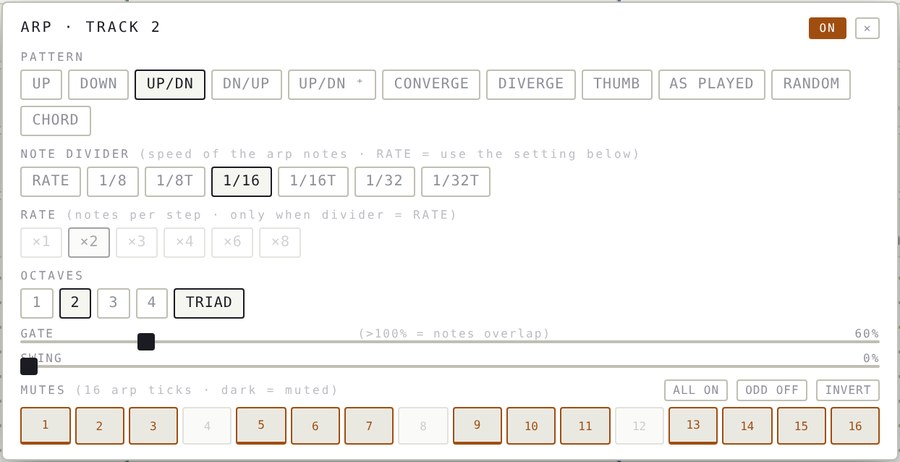Screen dimensions: 900x462
Task: Choose rate ×6
Action: coord(232,242)
